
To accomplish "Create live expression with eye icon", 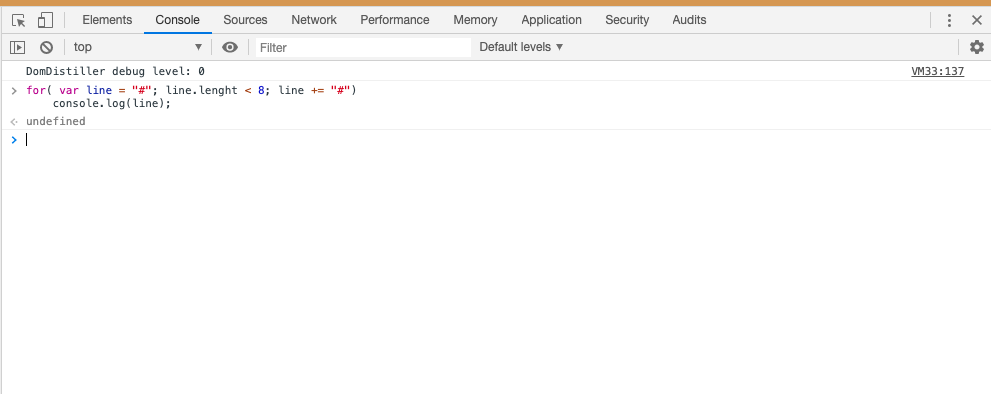I will [230, 47].
